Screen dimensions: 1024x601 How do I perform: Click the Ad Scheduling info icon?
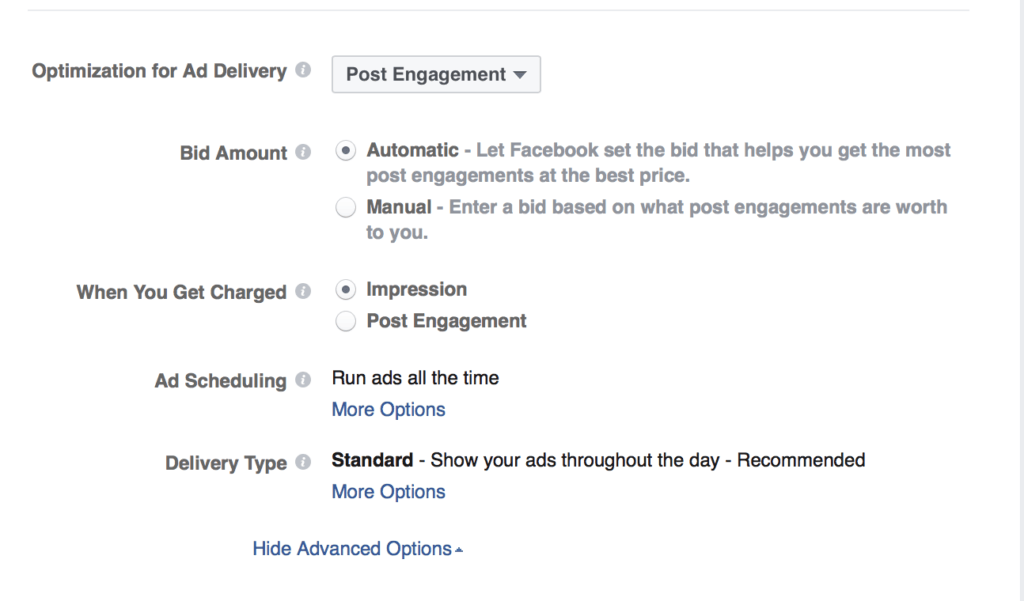(303, 381)
